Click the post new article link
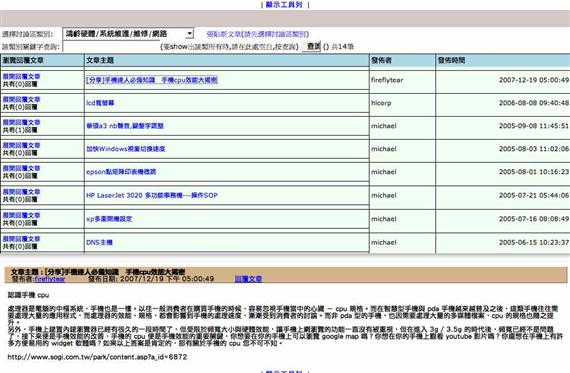Image resolution: width=570 pixels, height=373 pixels. tap(257, 34)
